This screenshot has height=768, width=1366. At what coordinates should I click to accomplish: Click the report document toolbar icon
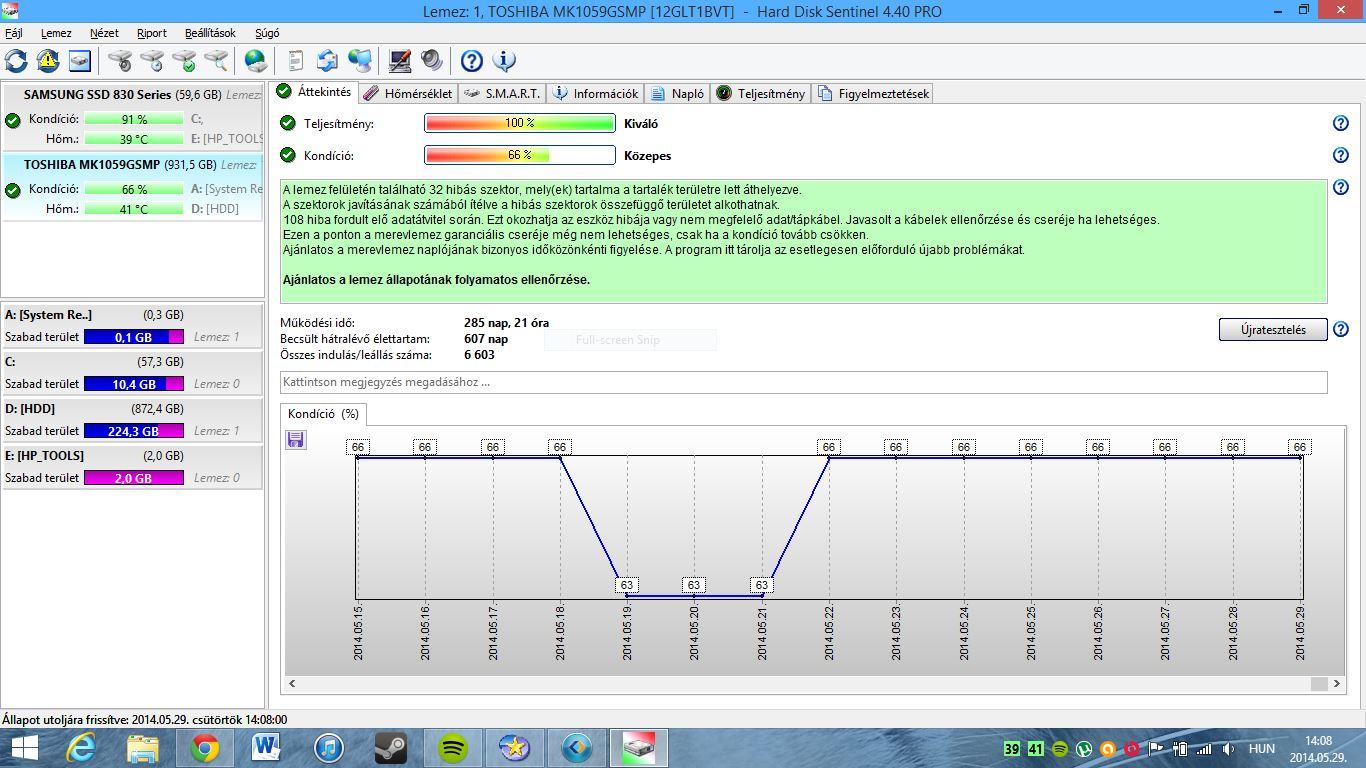click(x=295, y=61)
